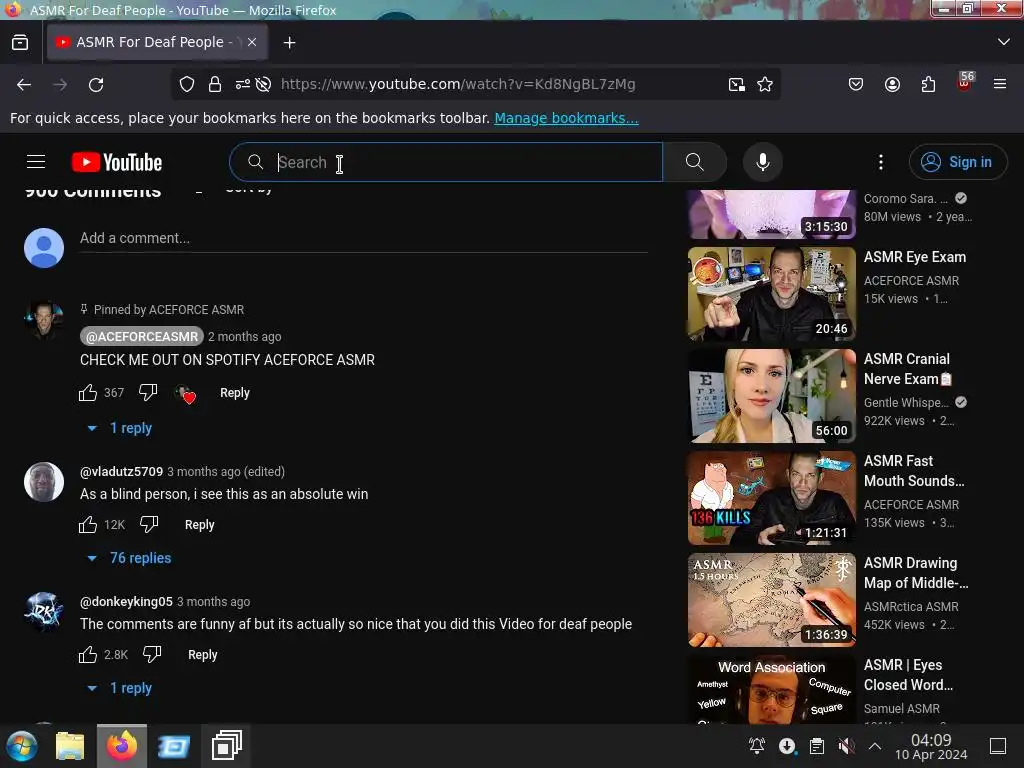This screenshot has width=1024, height=768.
Task: Open the 3:15:30 Coromo Sara video thumbnail
Action: pos(771,214)
